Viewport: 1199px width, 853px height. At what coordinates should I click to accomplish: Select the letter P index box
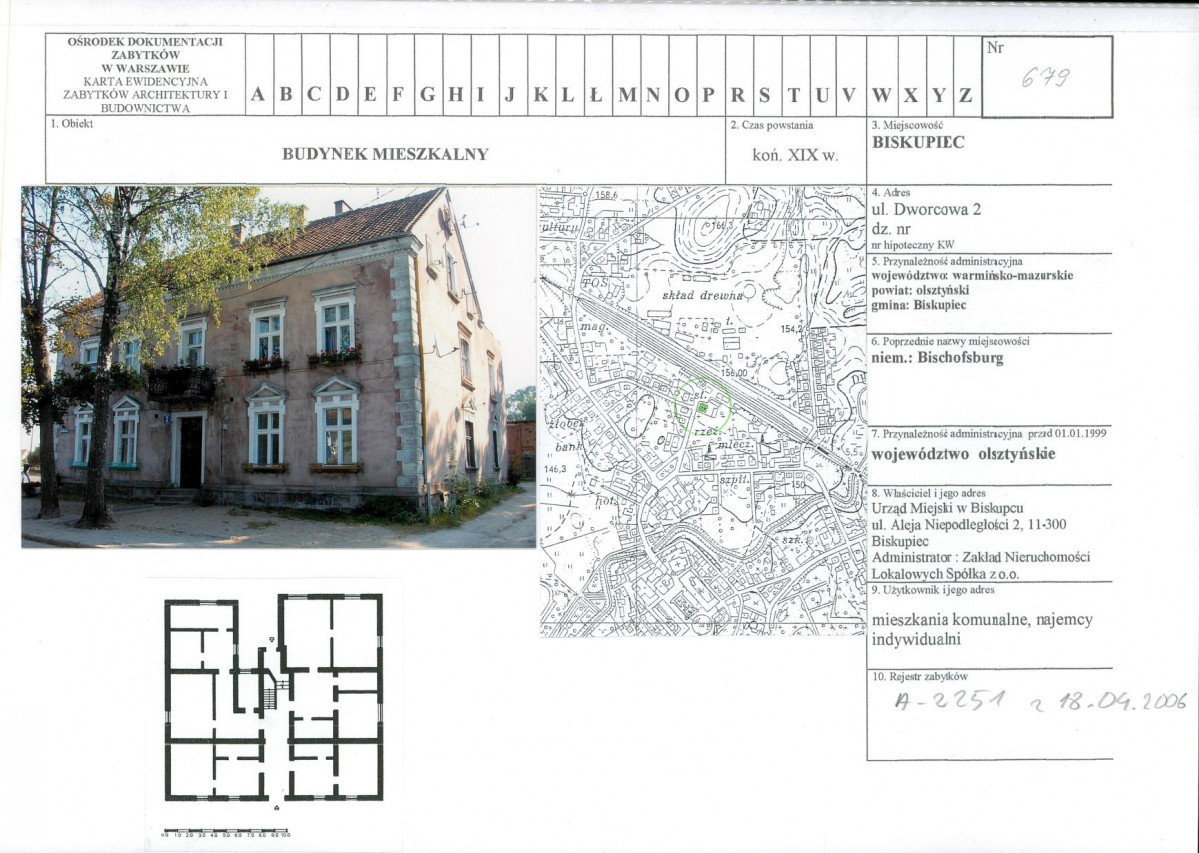711,75
